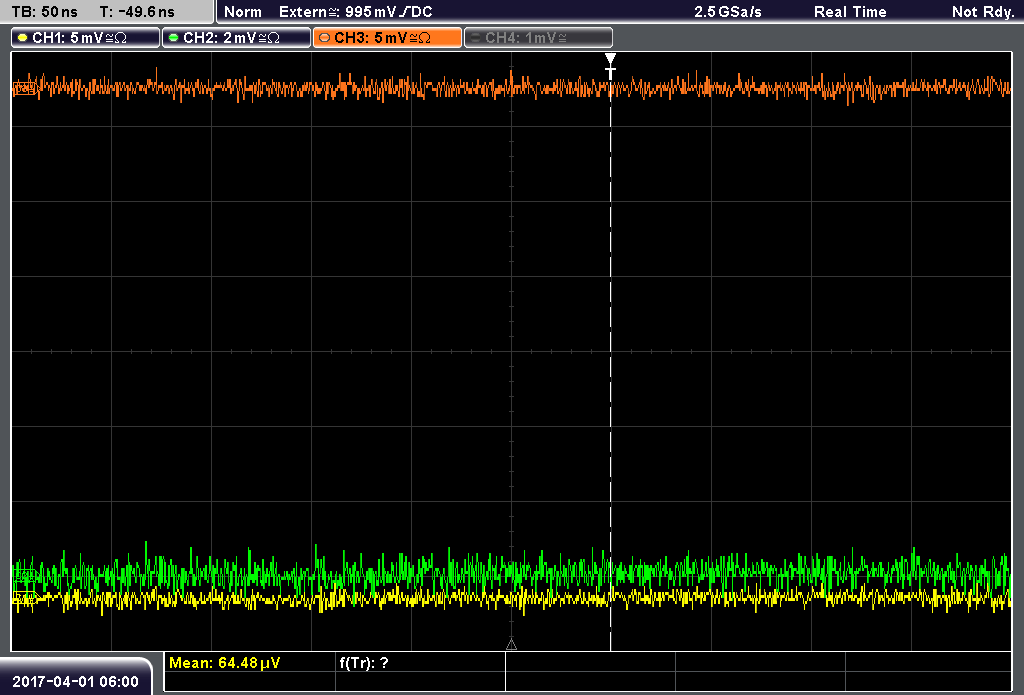Select the orange CH3: 5 mV tab
Screen dimensions: 1024x695
[387, 38]
